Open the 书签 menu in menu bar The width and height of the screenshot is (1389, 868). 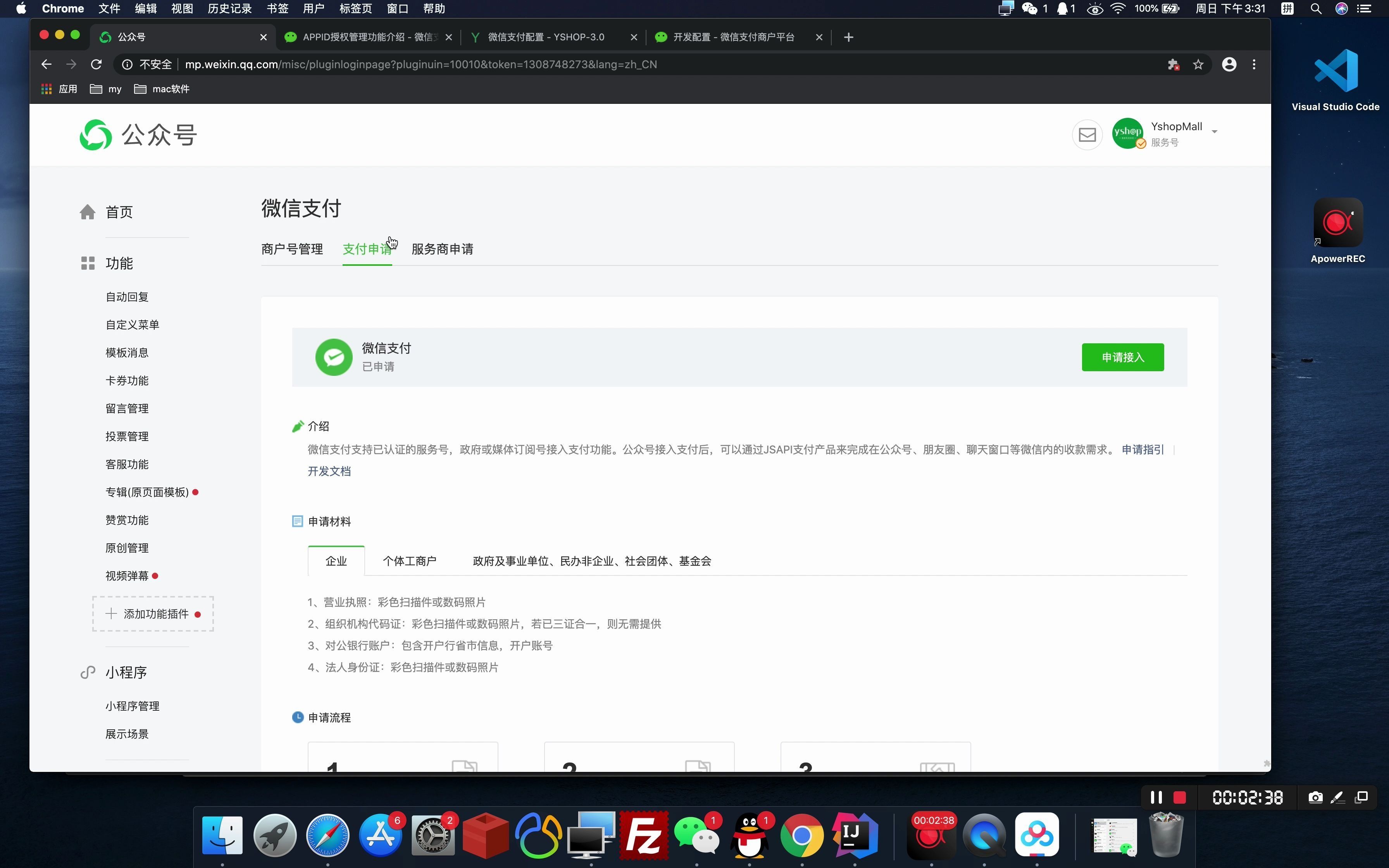point(277,9)
